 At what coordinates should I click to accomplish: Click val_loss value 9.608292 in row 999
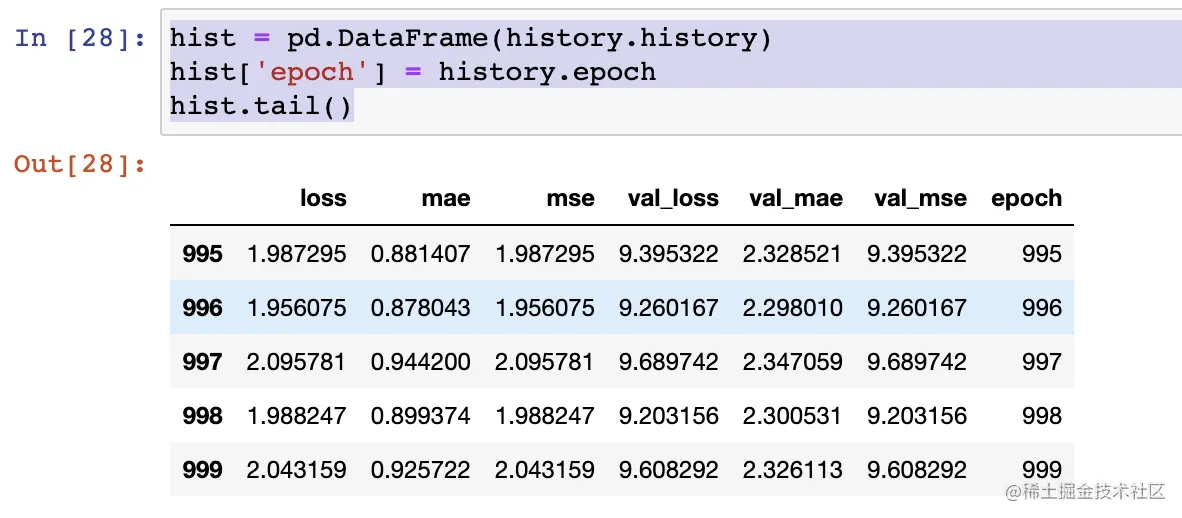coord(669,470)
